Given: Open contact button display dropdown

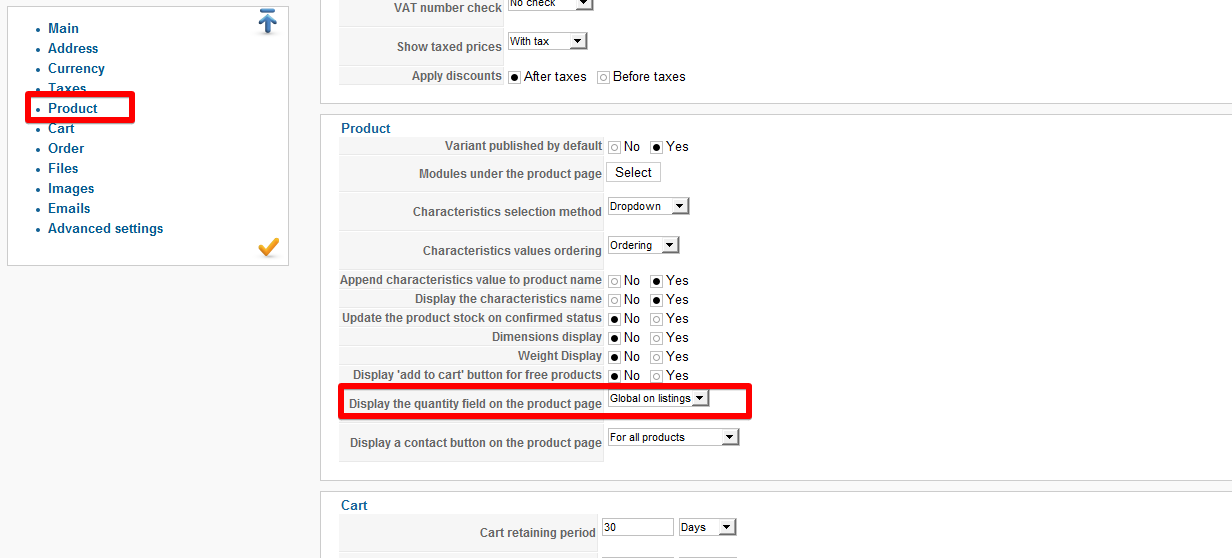Looking at the screenshot, I should click(x=673, y=437).
